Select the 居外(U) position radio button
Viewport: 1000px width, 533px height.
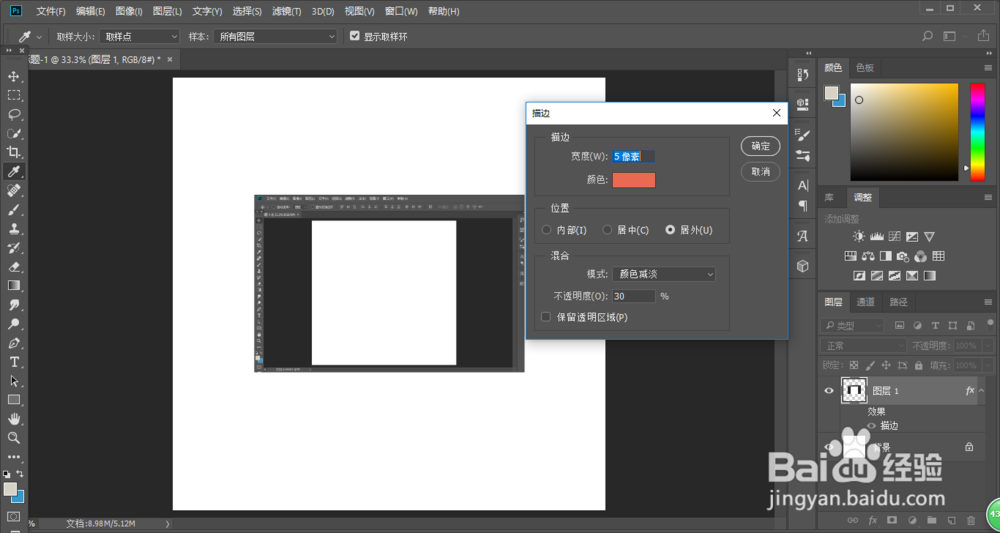[670, 230]
